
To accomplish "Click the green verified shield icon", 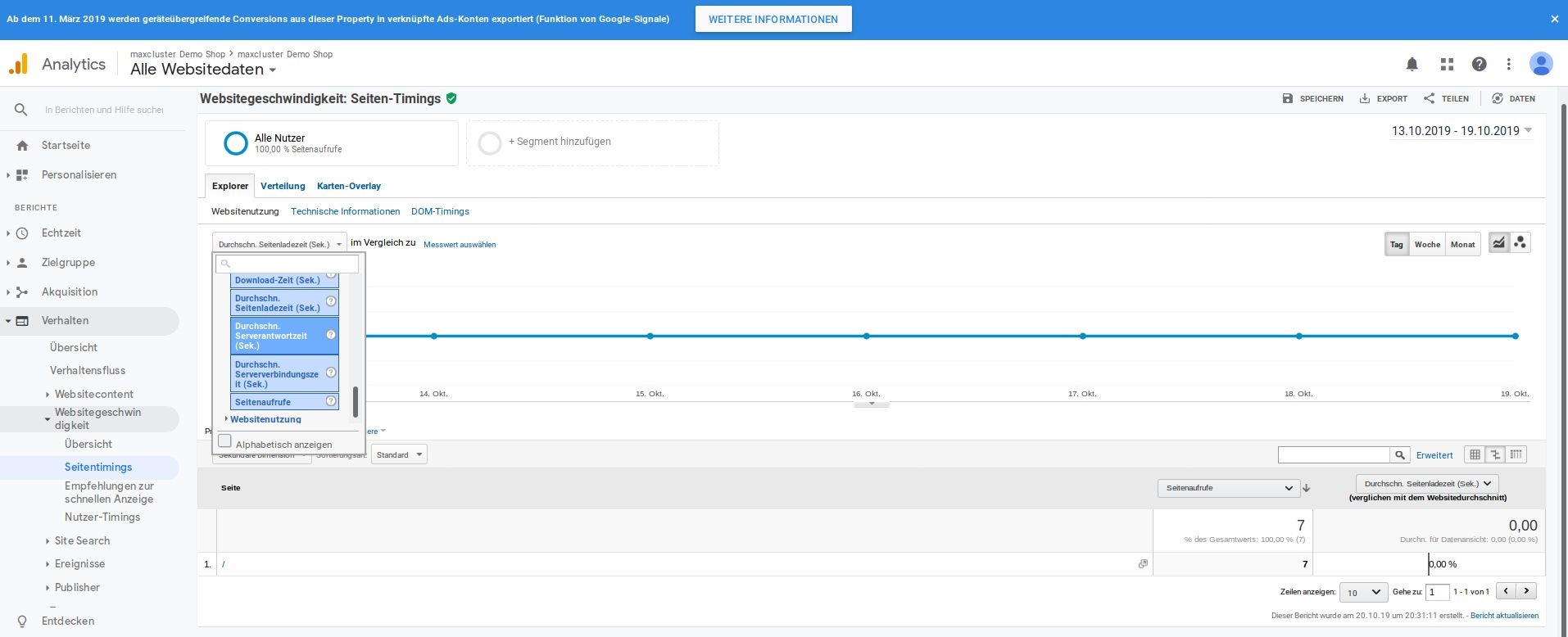I will tap(451, 98).
